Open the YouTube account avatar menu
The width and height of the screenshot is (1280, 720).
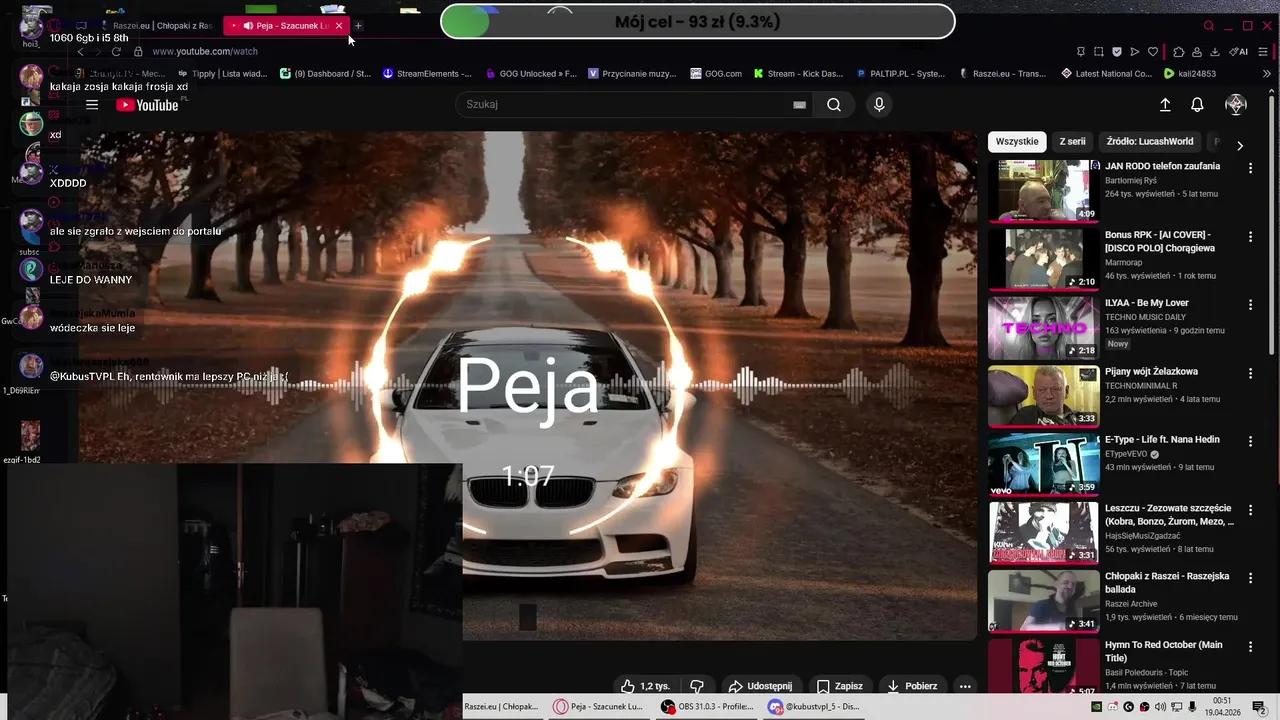point(1236,105)
